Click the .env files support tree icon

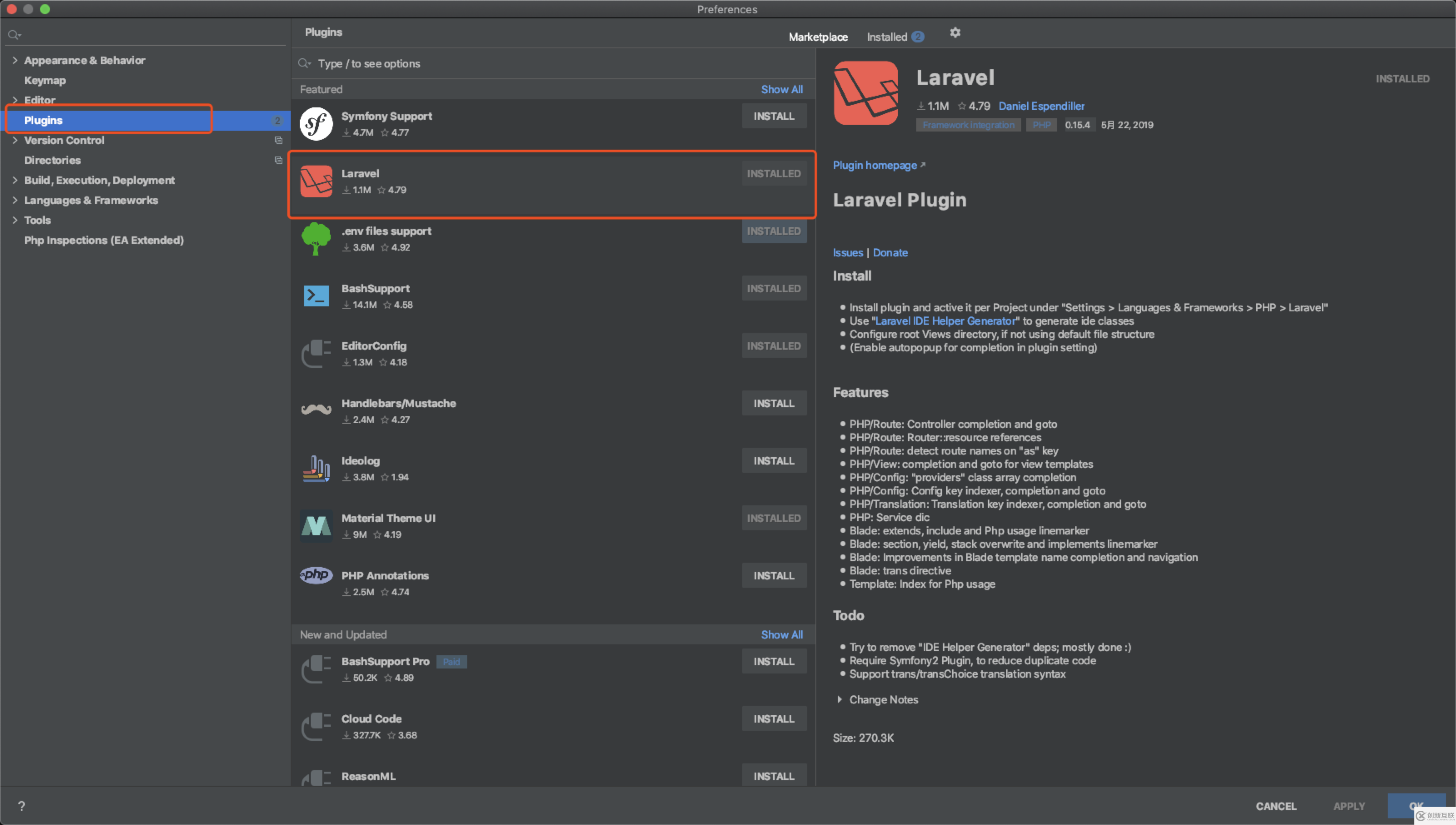pos(316,239)
